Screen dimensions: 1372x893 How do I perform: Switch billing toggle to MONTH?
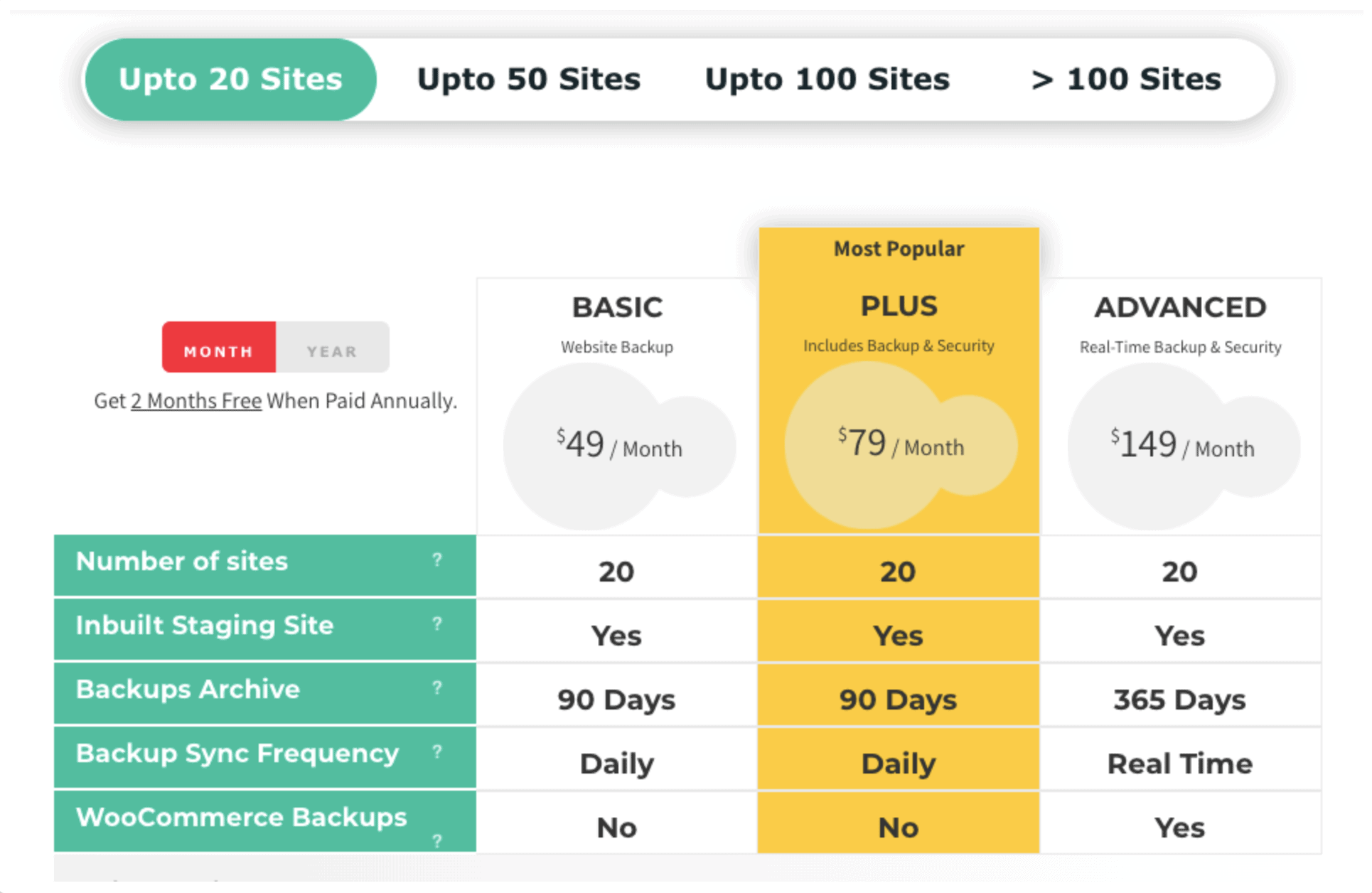click(x=218, y=351)
